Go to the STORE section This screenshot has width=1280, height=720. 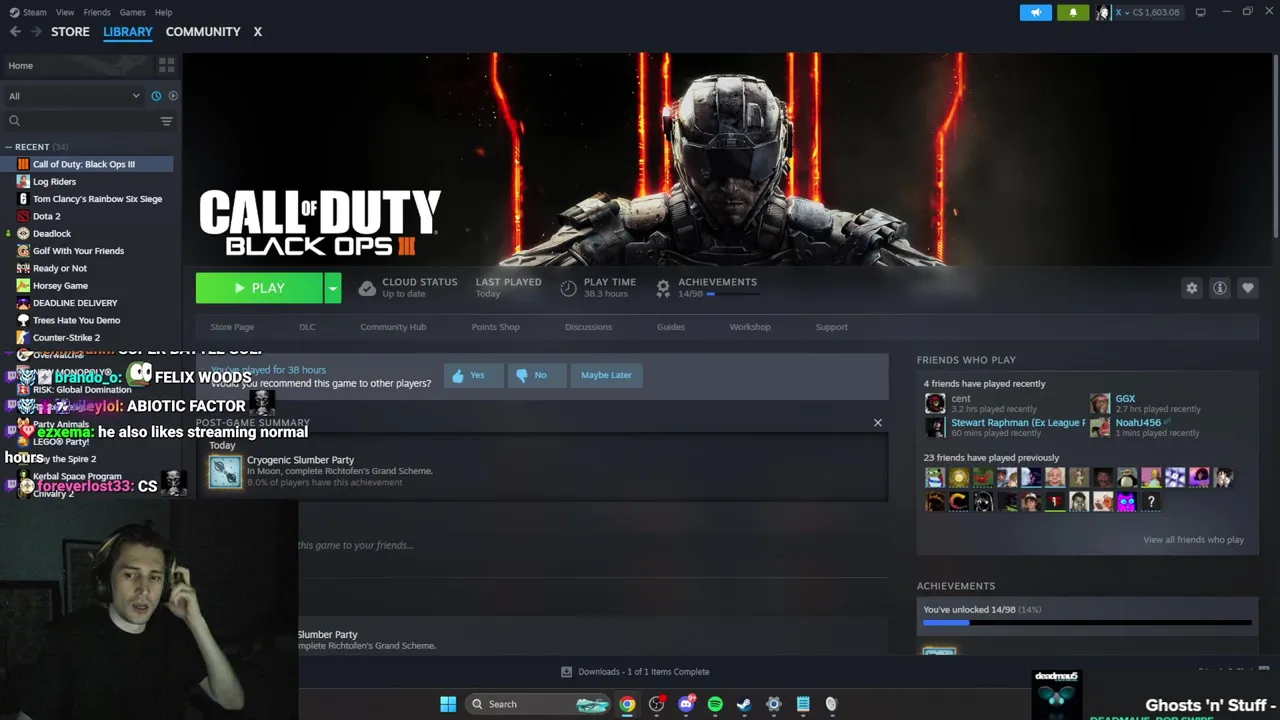pos(70,32)
